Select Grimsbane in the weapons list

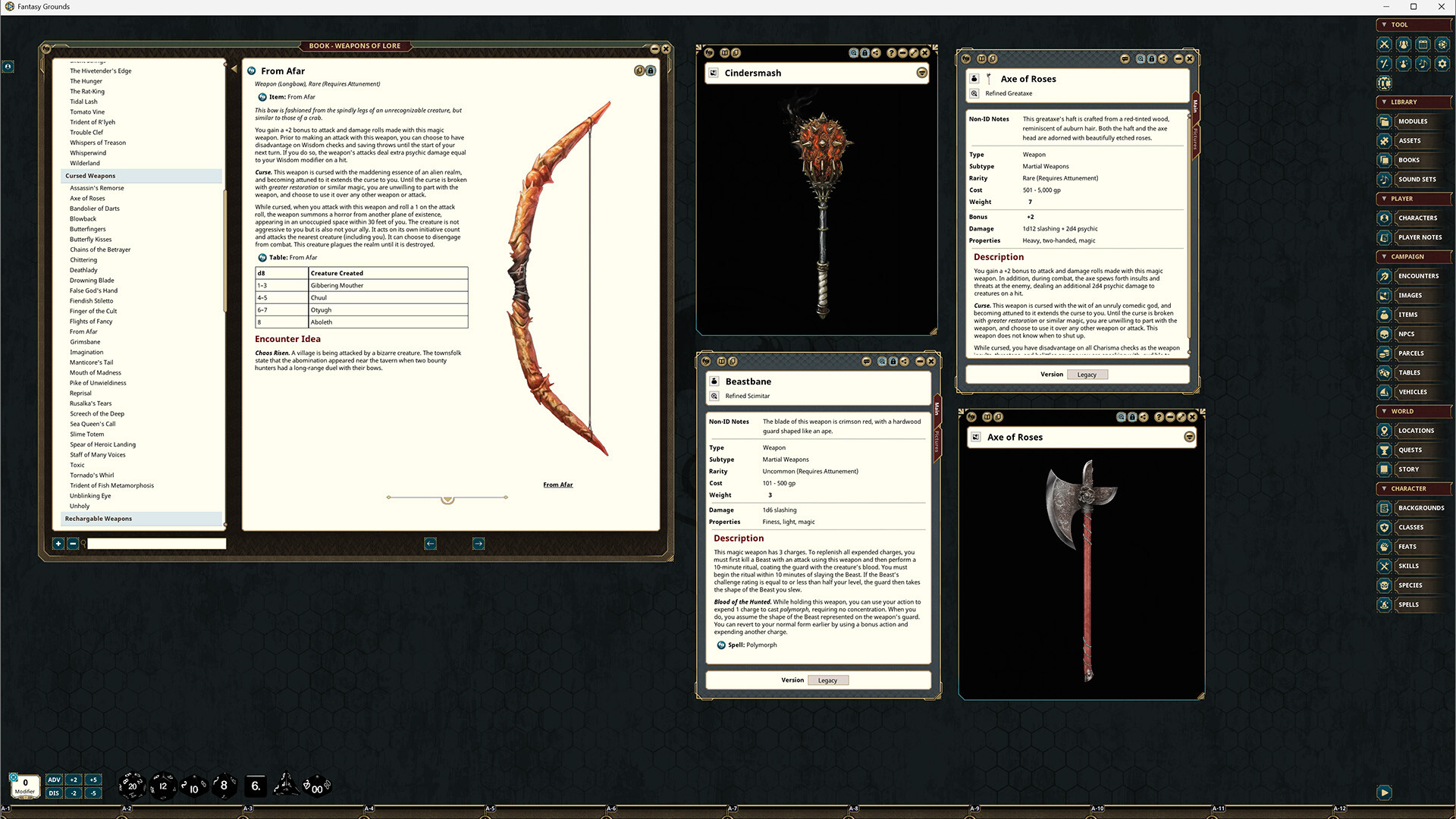(x=85, y=342)
